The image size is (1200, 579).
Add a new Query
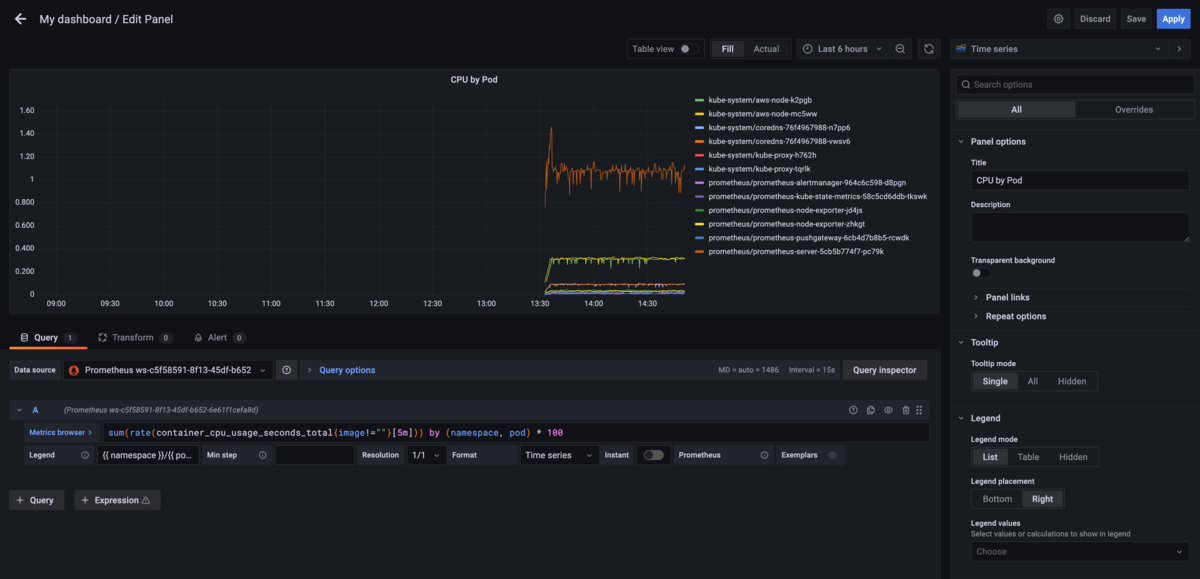pyautogui.click(x=38, y=500)
